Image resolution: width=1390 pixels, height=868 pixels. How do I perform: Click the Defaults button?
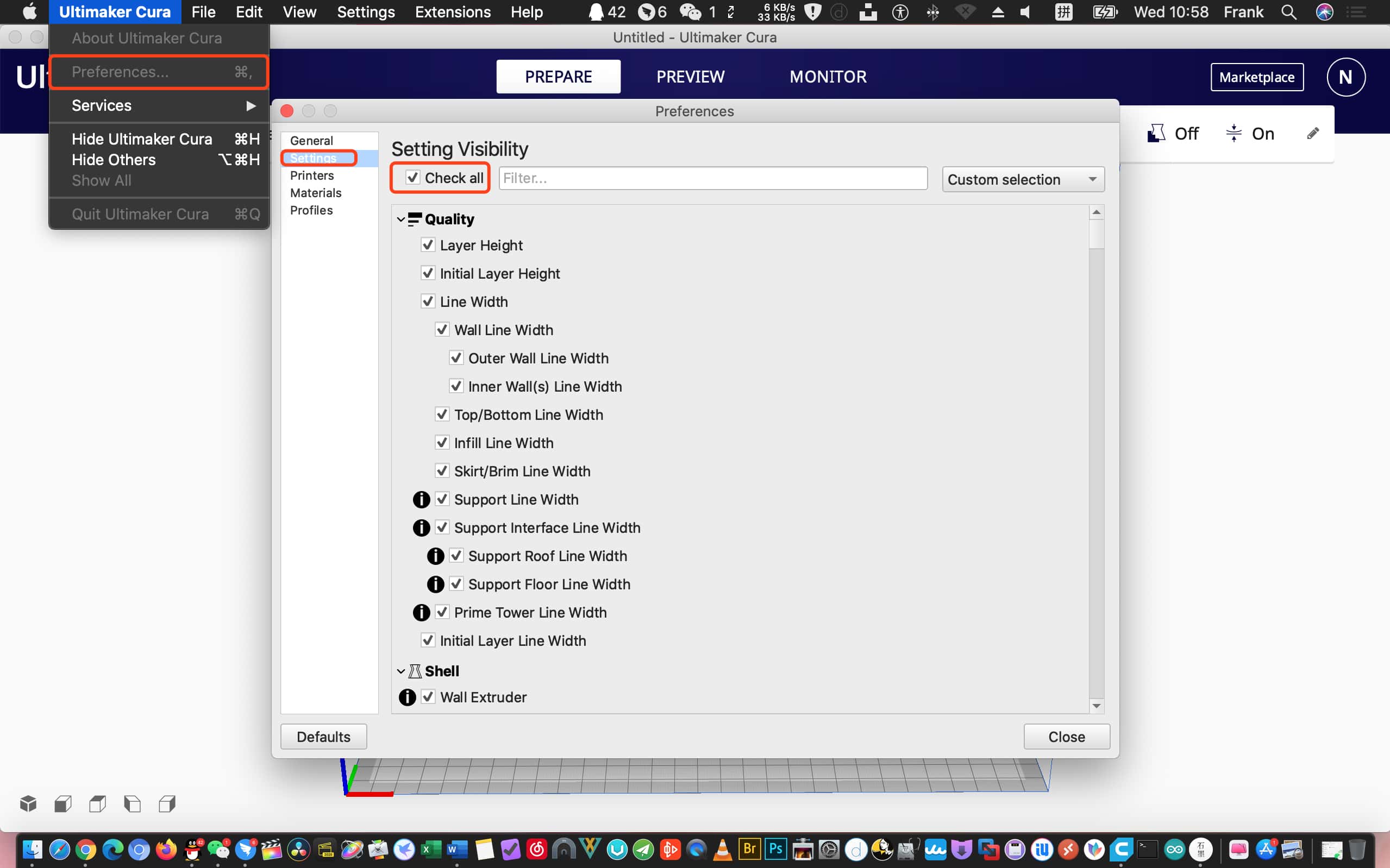tap(323, 737)
